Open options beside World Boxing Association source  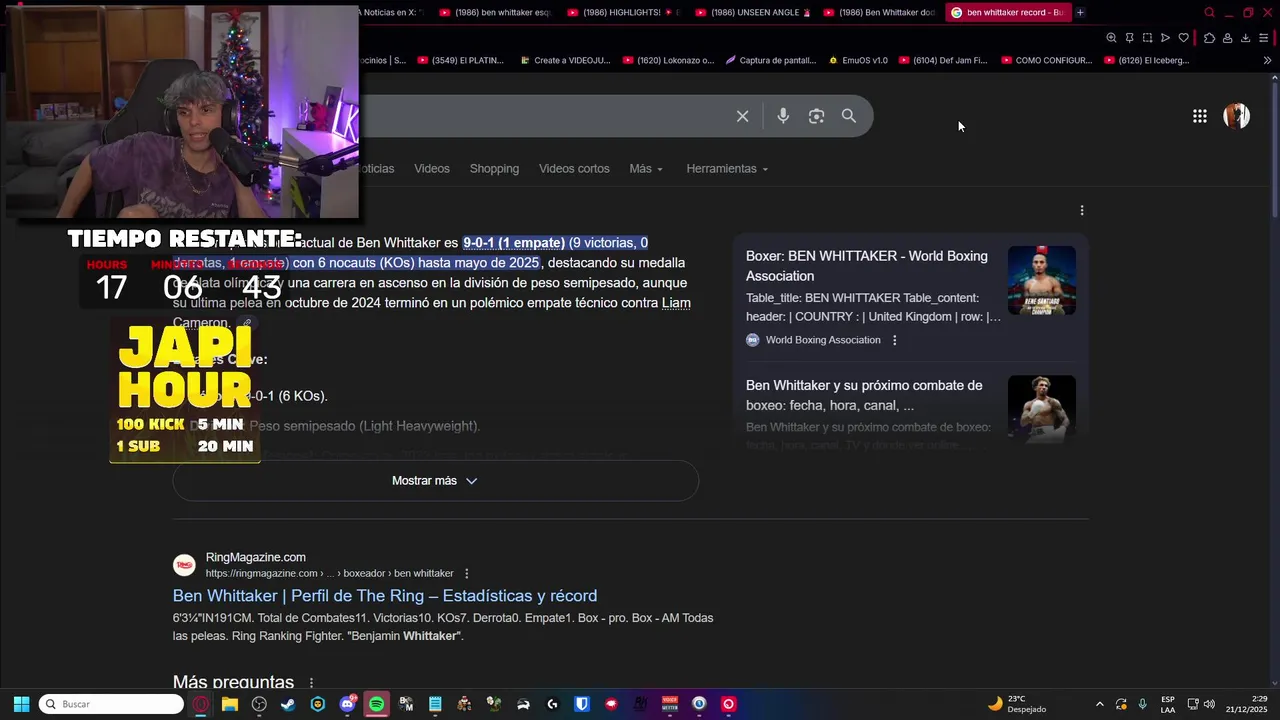tap(894, 340)
